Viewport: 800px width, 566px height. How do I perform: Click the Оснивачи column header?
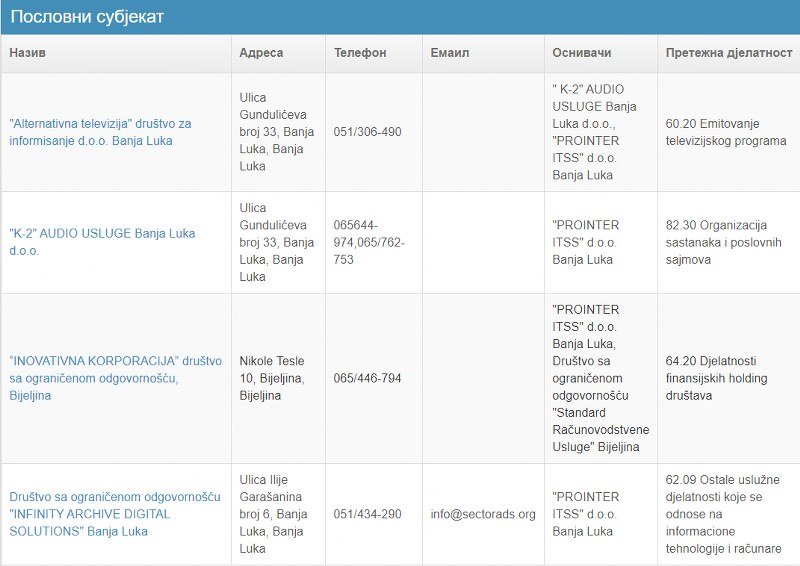point(582,53)
